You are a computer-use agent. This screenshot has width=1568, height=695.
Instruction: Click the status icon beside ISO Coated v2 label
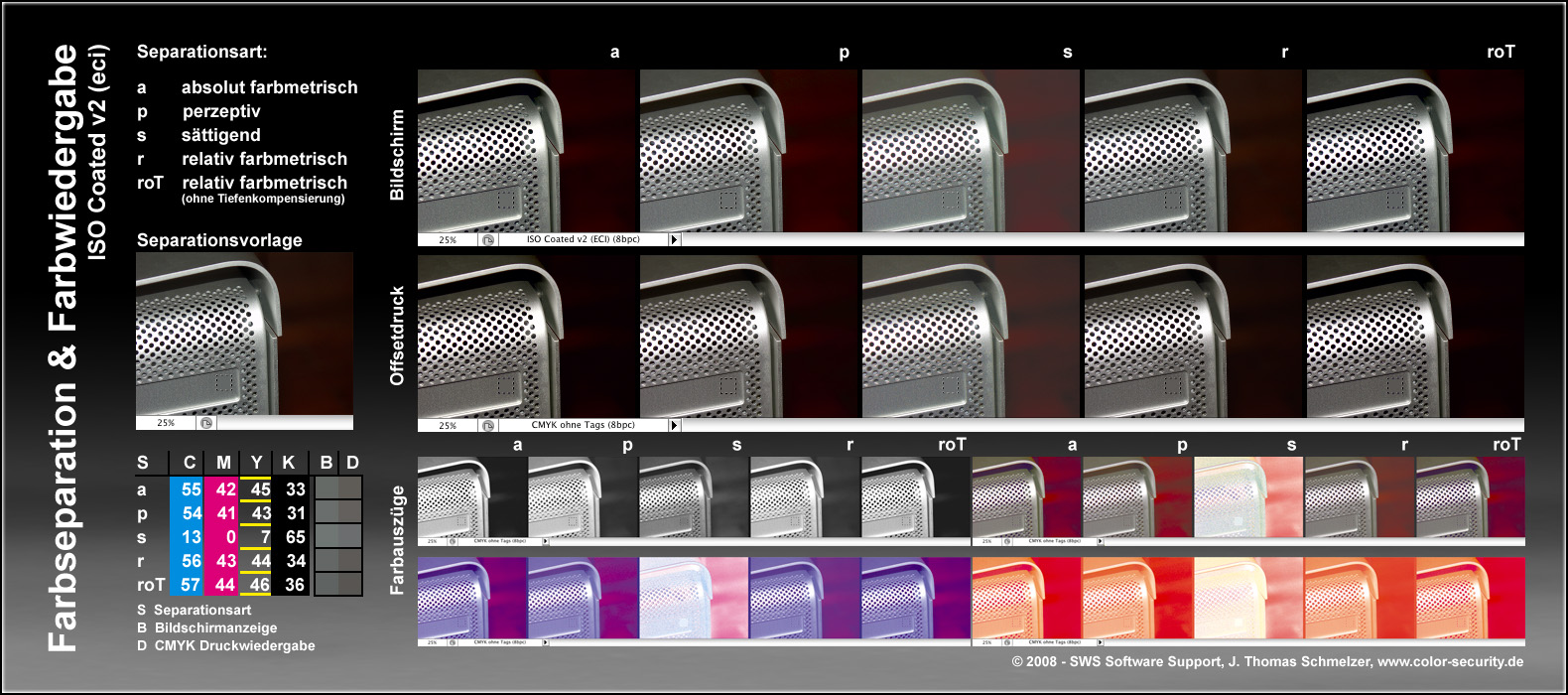(x=488, y=239)
